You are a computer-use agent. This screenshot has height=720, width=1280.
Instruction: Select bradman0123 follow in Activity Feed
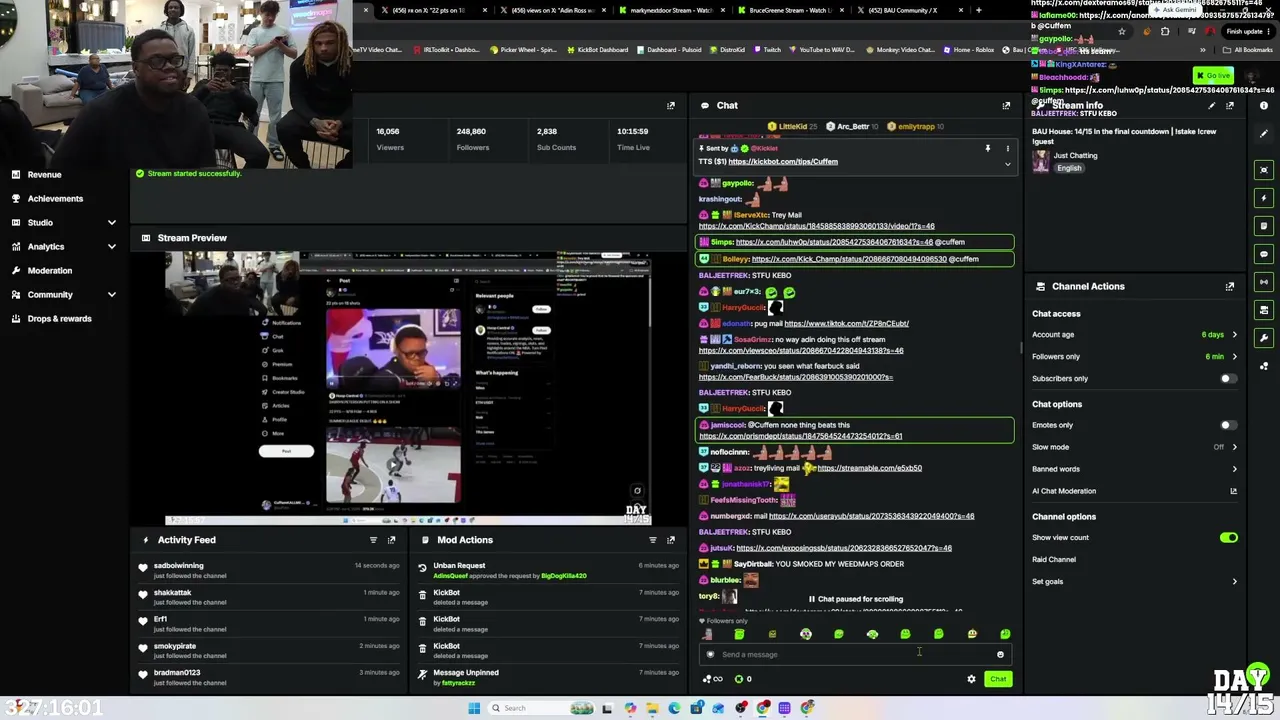tap(267, 677)
